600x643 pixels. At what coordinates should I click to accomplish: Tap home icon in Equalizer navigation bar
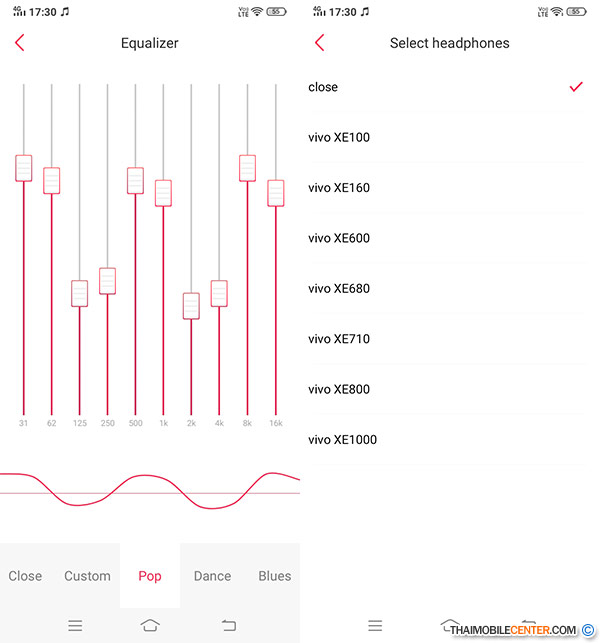point(150,625)
